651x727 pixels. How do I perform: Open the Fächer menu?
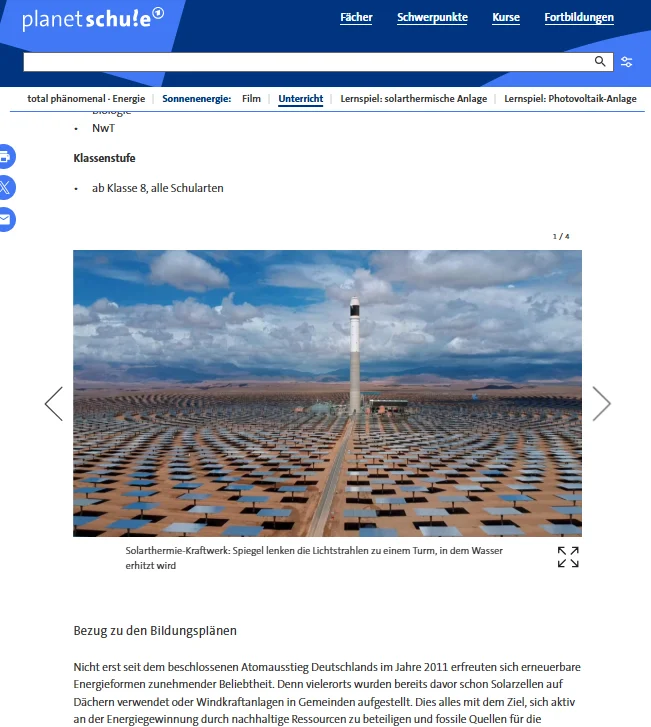point(356,18)
